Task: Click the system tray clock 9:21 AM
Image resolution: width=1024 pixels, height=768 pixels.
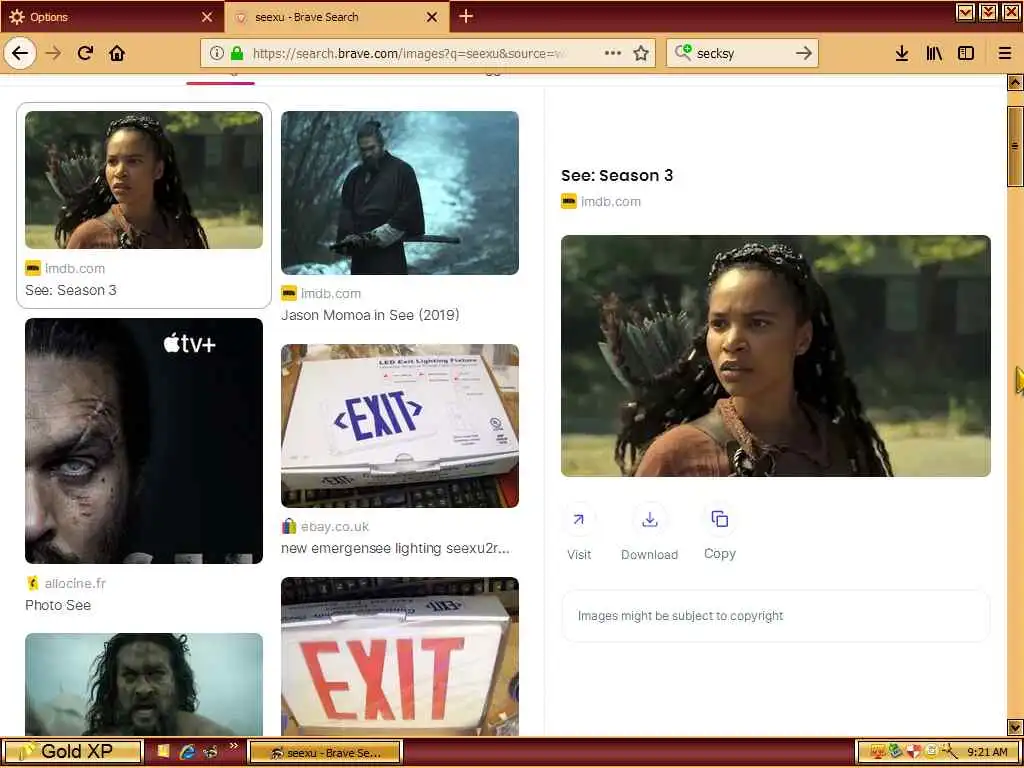Action: 987,752
